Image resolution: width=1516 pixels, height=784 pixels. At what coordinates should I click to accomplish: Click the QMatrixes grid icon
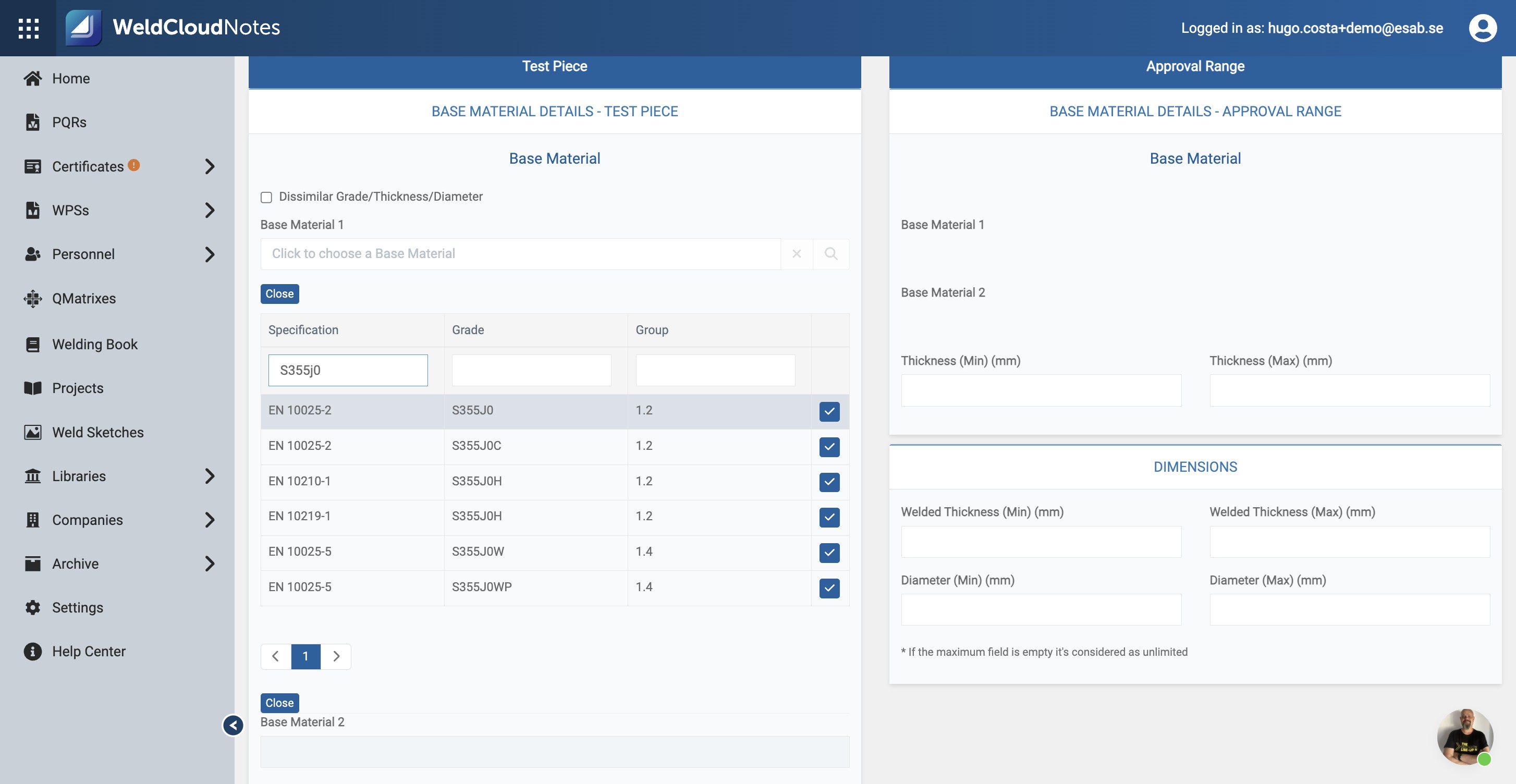click(x=33, y=298)
